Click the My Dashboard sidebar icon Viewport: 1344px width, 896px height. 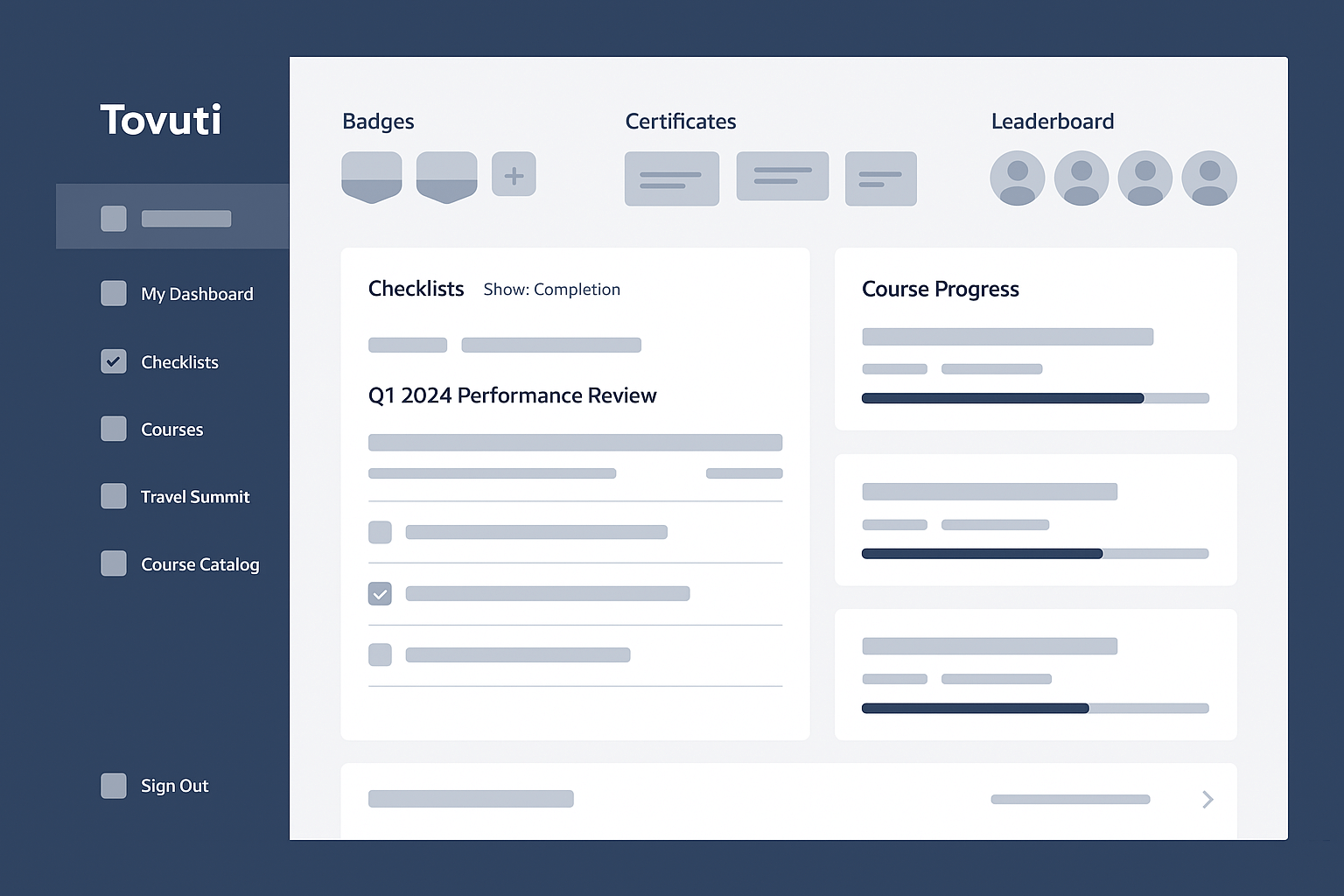[114, 294]
